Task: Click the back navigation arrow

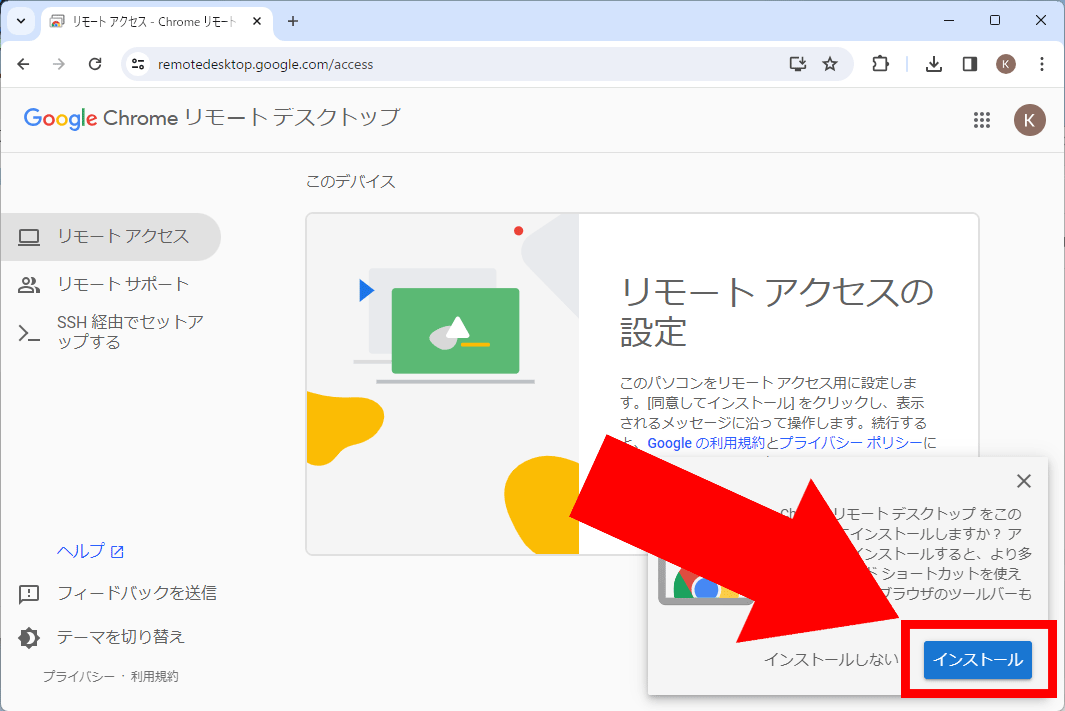Action: tap(23, 63)
